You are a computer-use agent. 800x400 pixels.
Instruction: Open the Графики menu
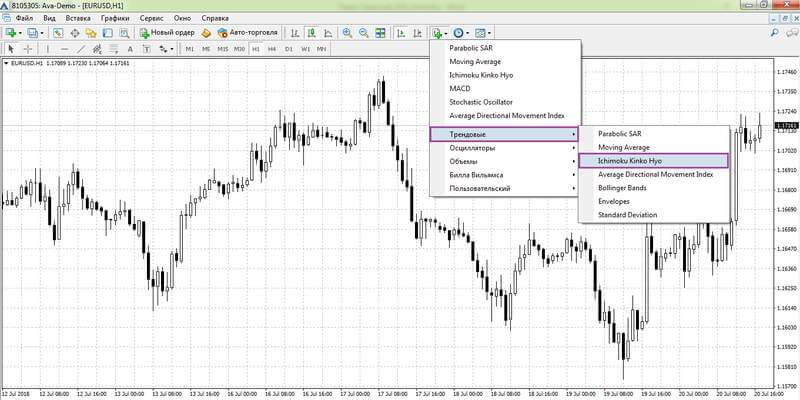coord(115,18)
